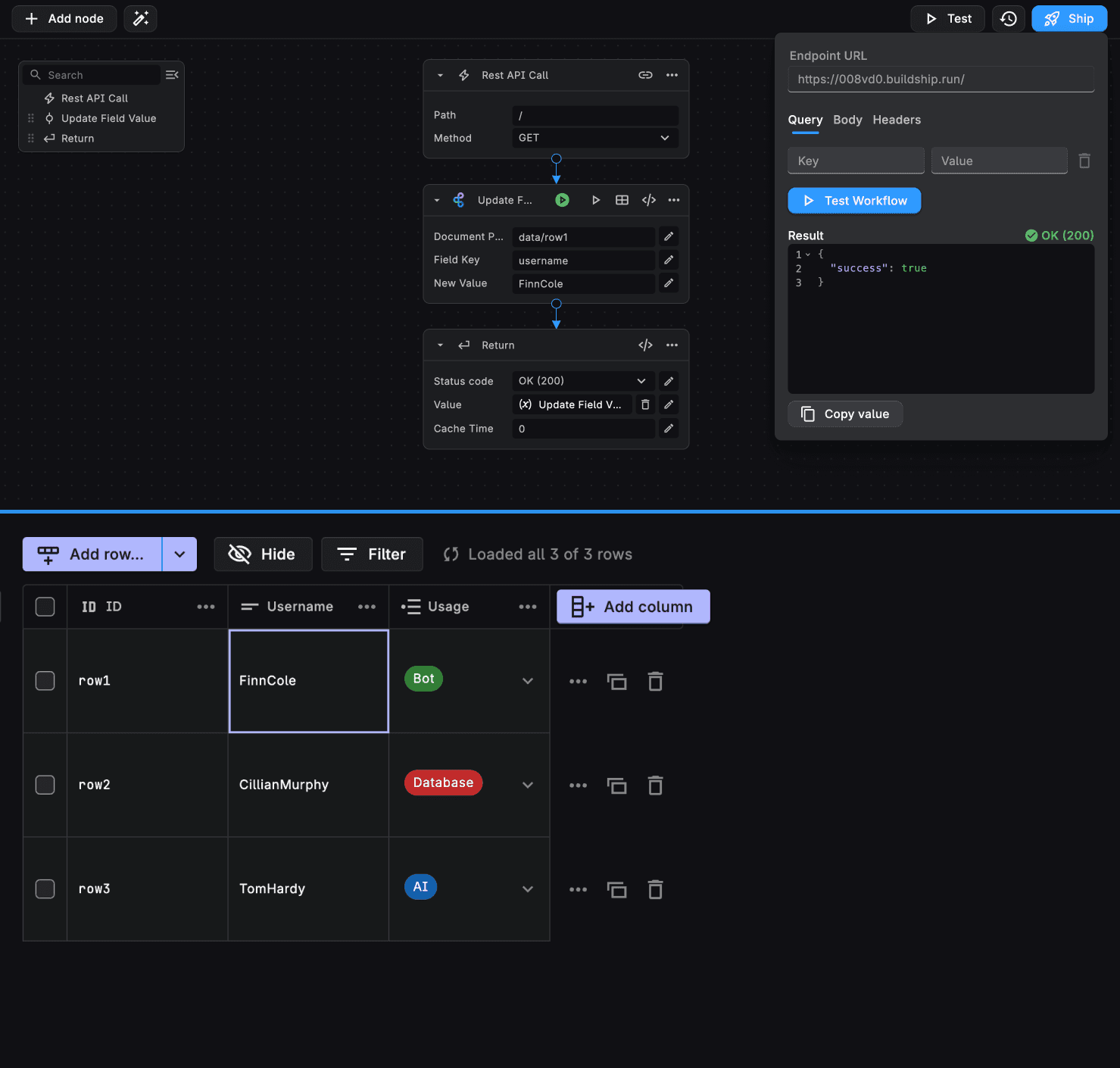The width and height of the screenshot is (1120, 1068).
Task: Click the Test Workflow button
Action: point(854,201)
